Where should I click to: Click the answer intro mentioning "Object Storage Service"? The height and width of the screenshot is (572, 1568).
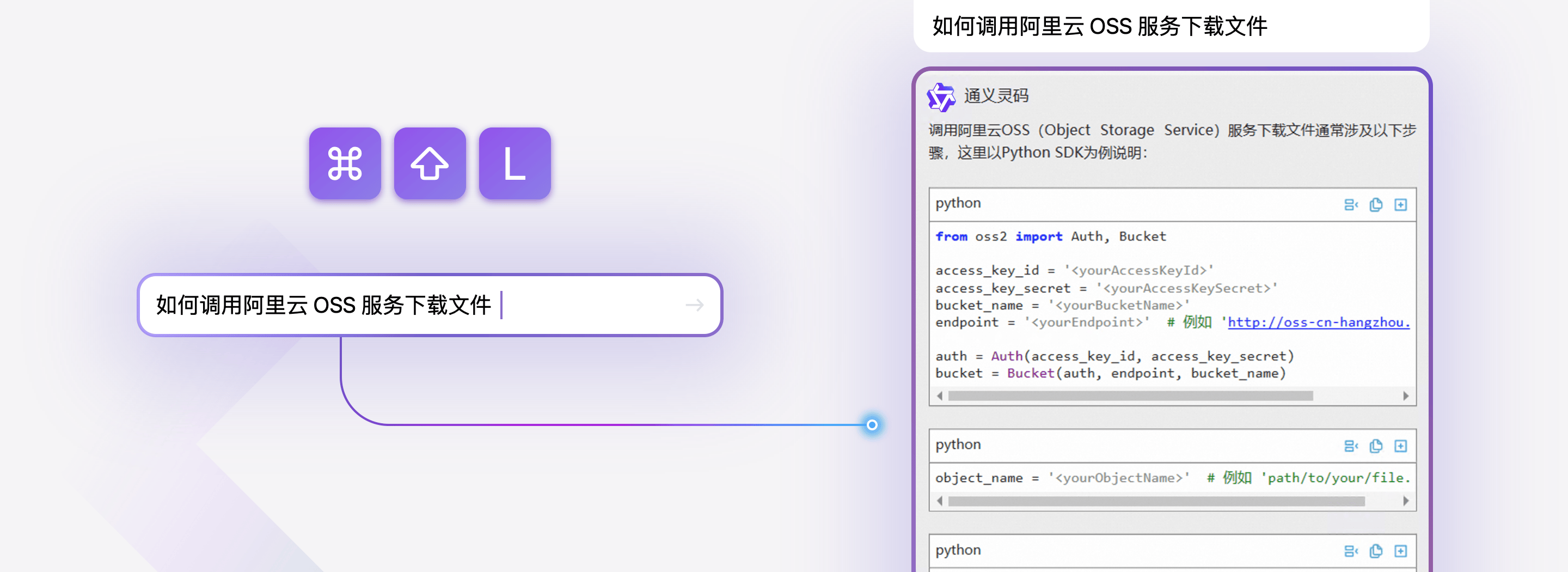[1172, 130]
